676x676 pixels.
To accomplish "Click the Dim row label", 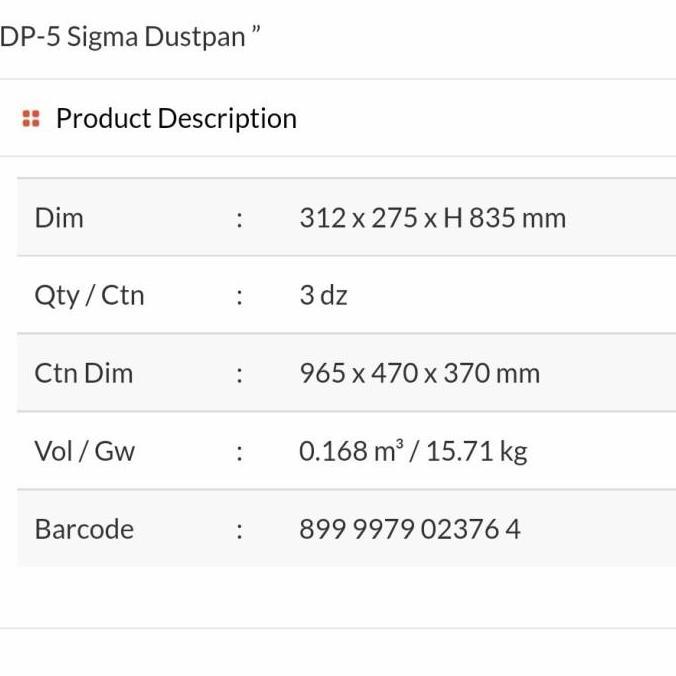I will tap(59, 218).
